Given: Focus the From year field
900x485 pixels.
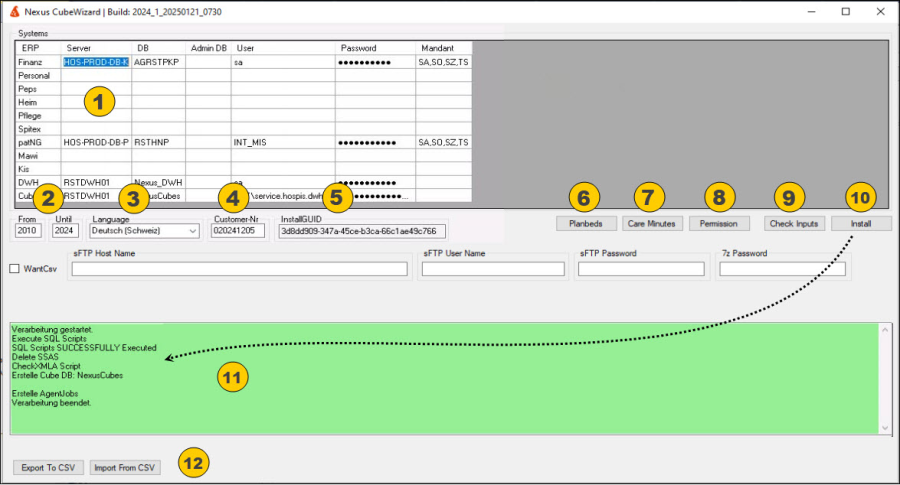Looking at the screenshot, I should [28, 231].
